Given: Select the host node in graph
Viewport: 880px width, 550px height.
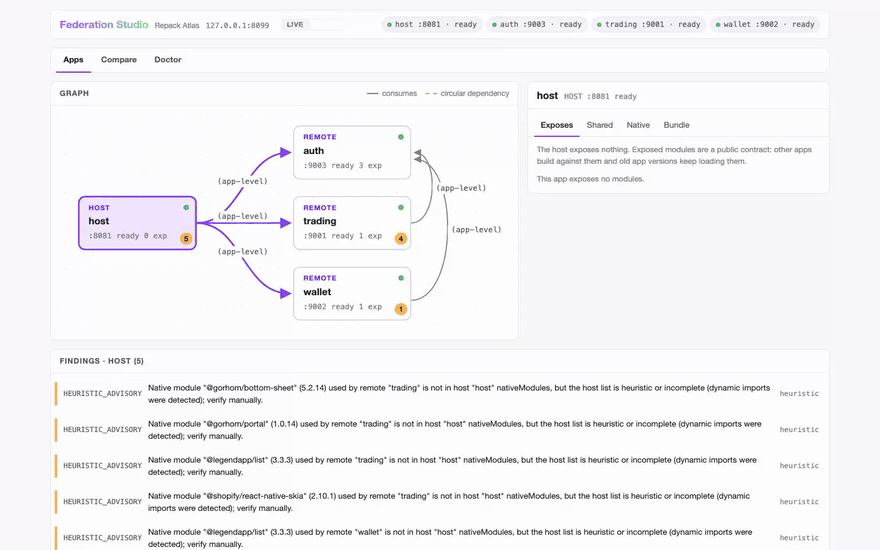Looking at the screenshot, I should coord(138,223).
